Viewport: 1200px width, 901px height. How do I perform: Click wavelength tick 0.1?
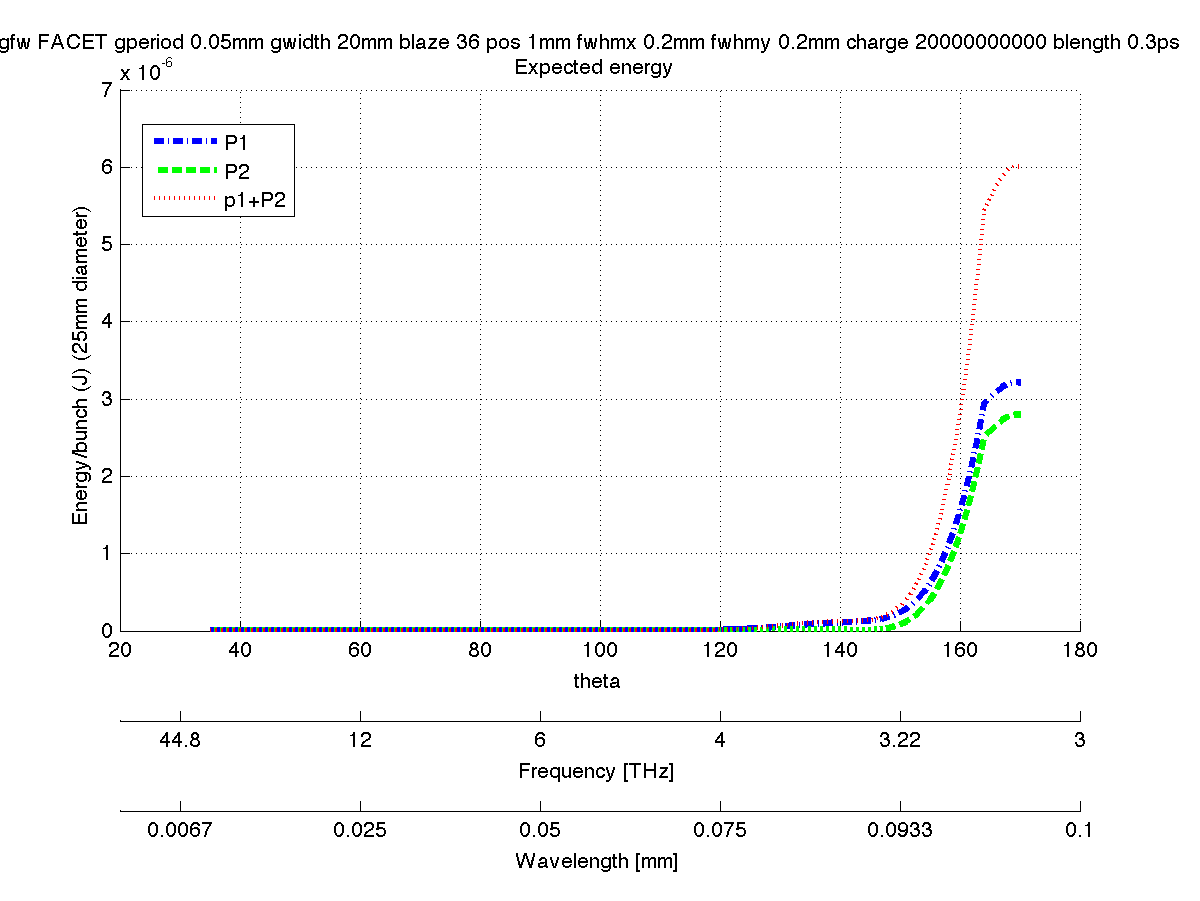(x=1080, y=830)
